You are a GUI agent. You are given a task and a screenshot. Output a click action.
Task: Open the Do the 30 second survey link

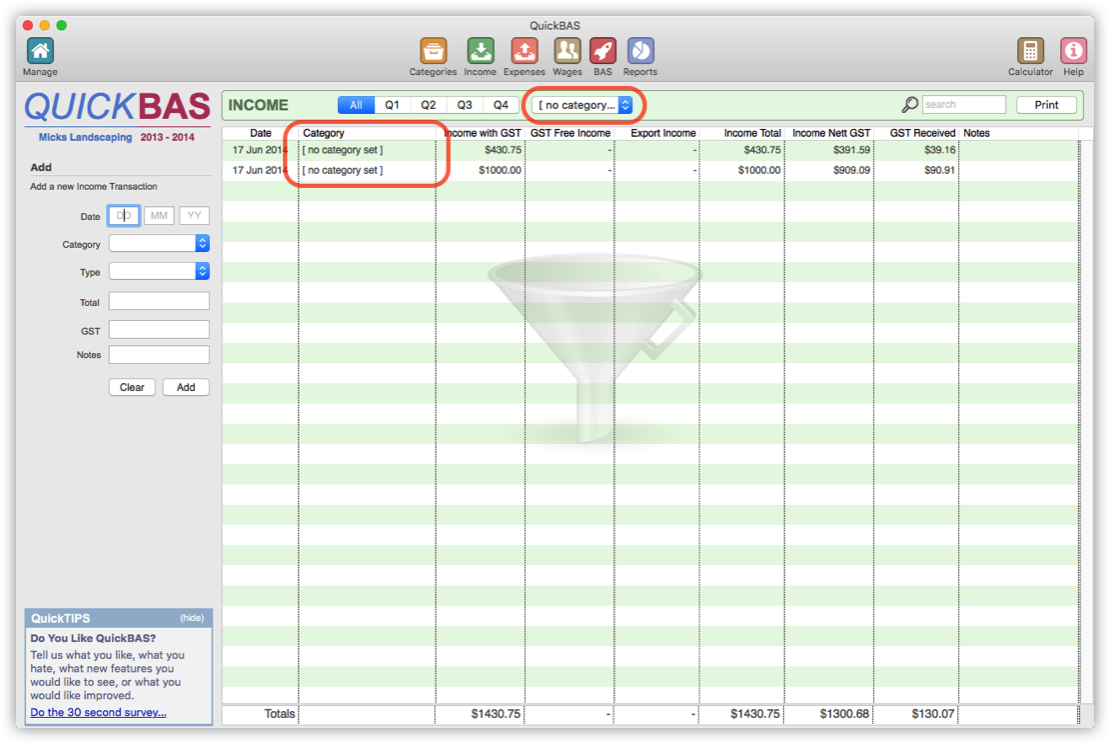[98, 712]
